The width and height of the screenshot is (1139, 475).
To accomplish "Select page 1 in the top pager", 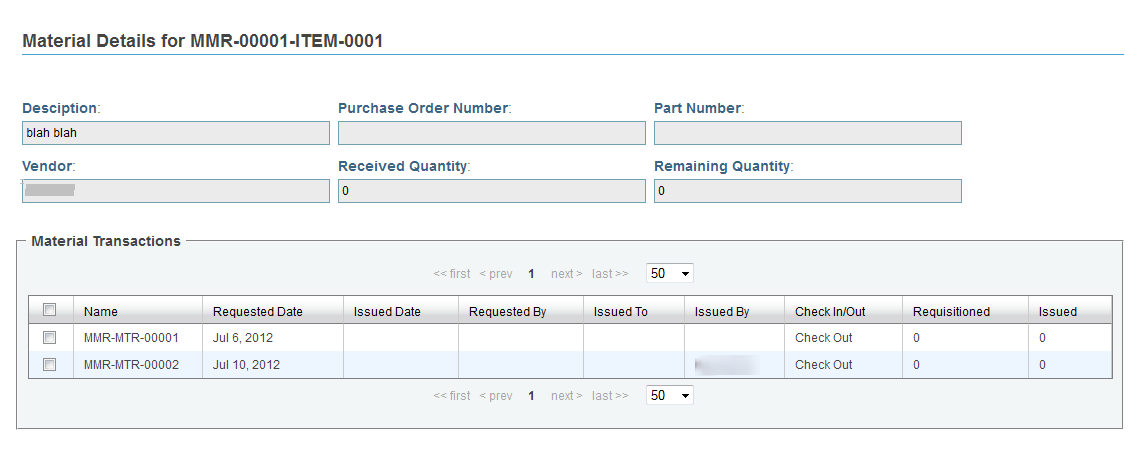I will click(x=531, y=274).
